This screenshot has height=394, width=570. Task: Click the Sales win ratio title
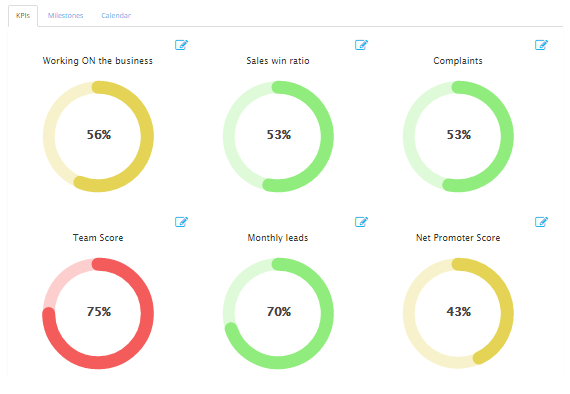click(x=278, y=61)
